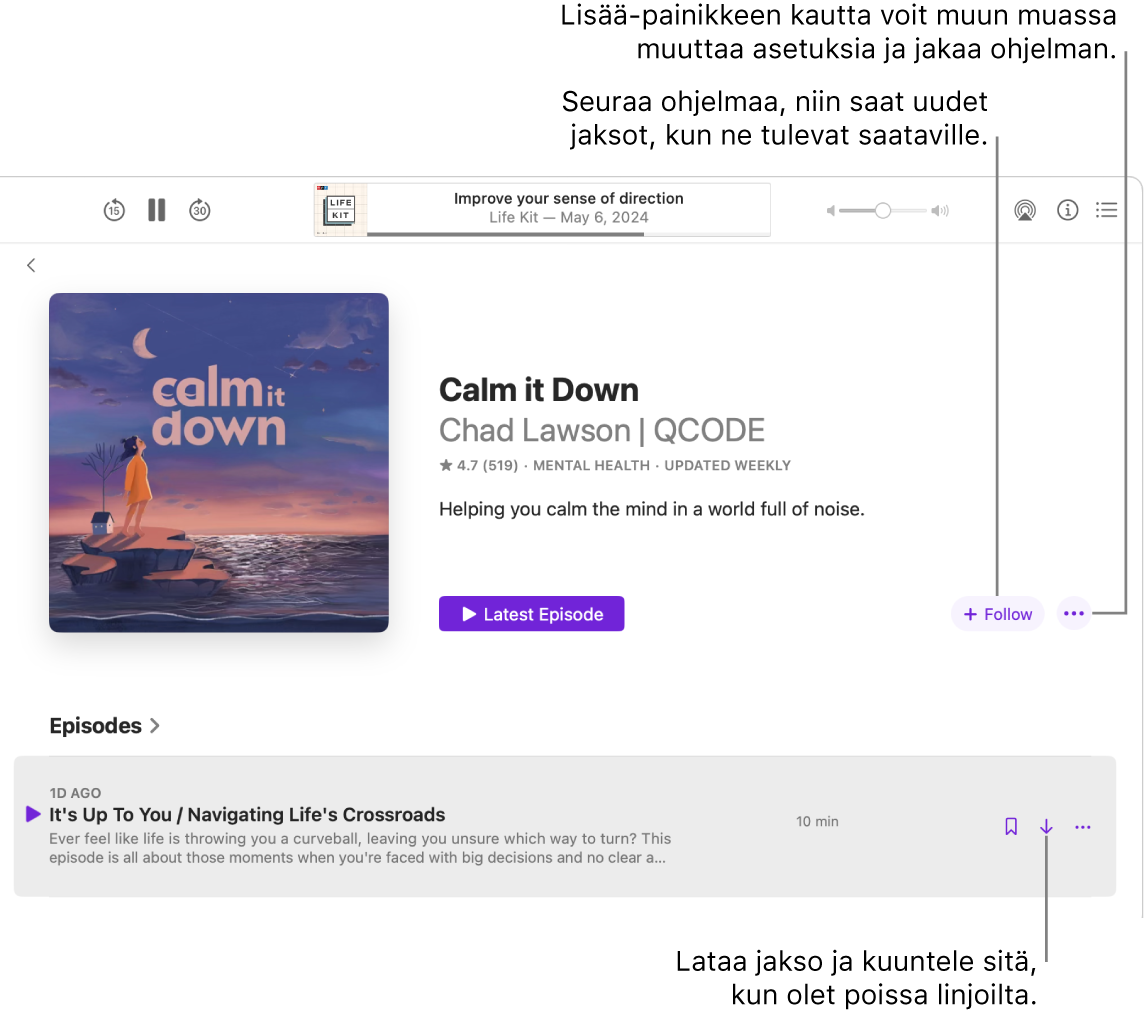Download the episode for offline listening
Screen dimensions: 1144x1013
coord(1046,827)
